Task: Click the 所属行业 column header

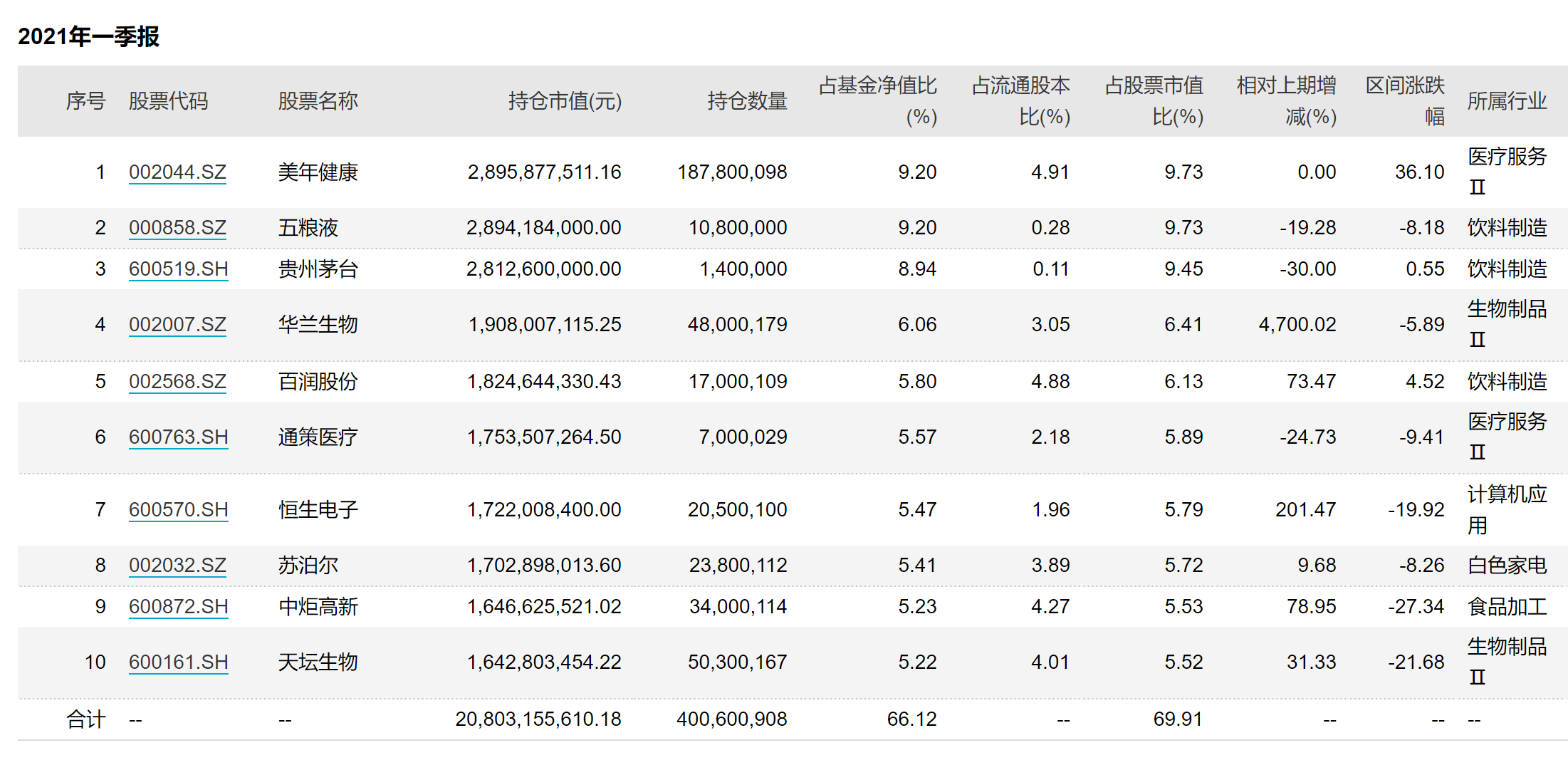Action: (1507, 101)
